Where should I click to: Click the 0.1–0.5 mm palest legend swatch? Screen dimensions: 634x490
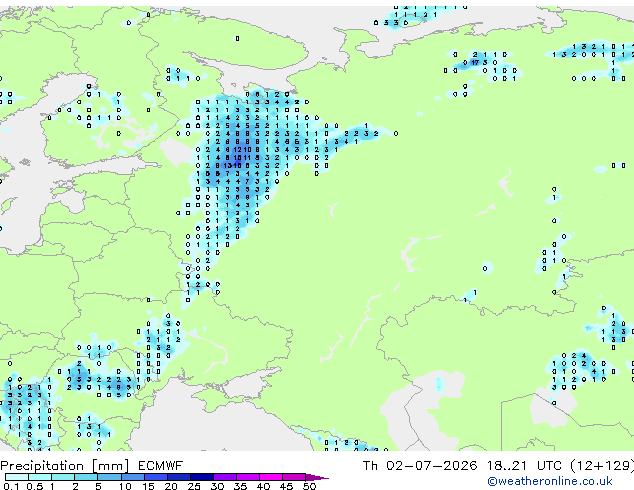click(17, 477)
